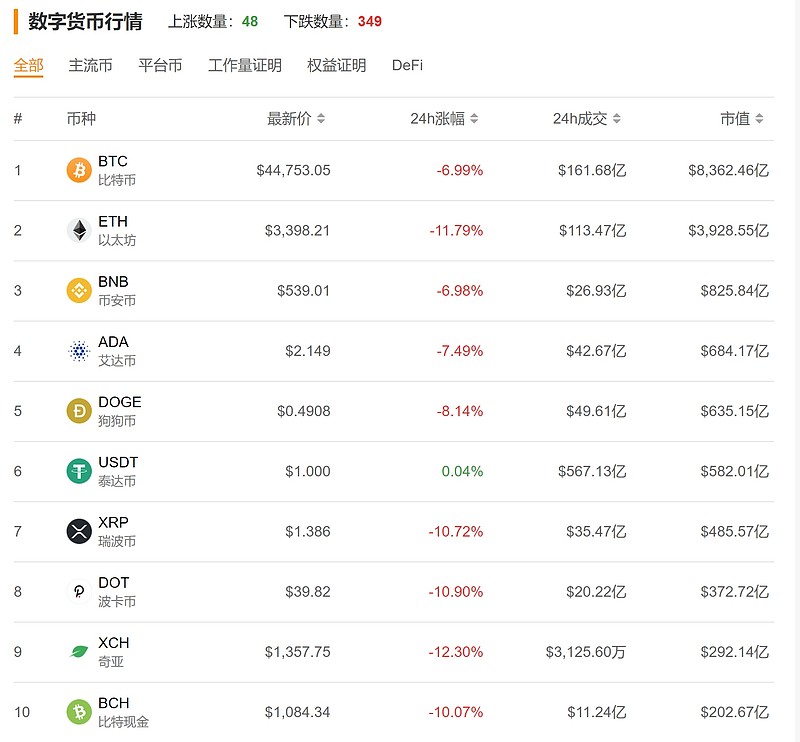Image resolution: width=800 pixels, height=742 pixels.
Task: Click the BNB coin icon
Action: pyautogui.click(x=79, y=290)
